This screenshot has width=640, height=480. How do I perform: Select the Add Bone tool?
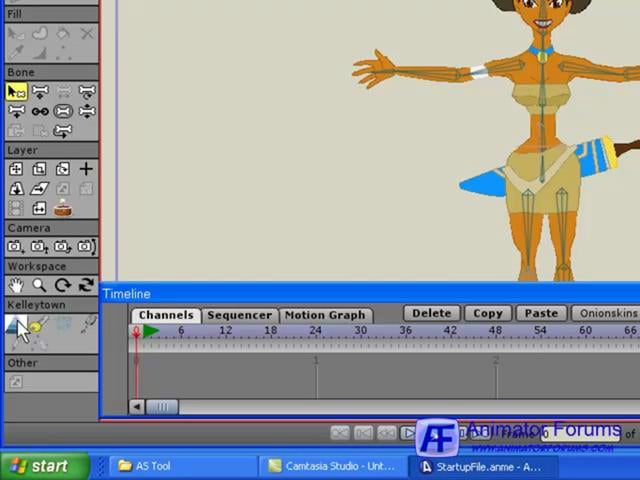16,111
